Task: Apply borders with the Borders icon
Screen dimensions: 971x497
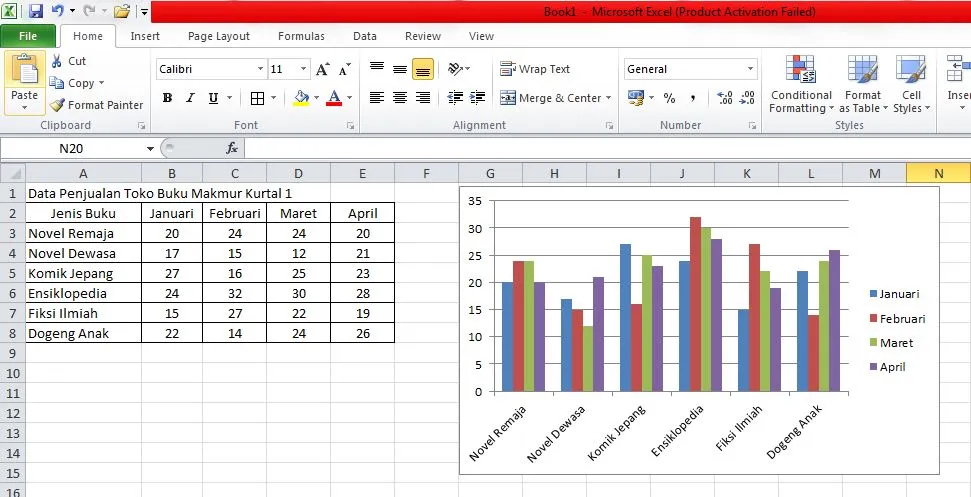Action: coord(257,98)
